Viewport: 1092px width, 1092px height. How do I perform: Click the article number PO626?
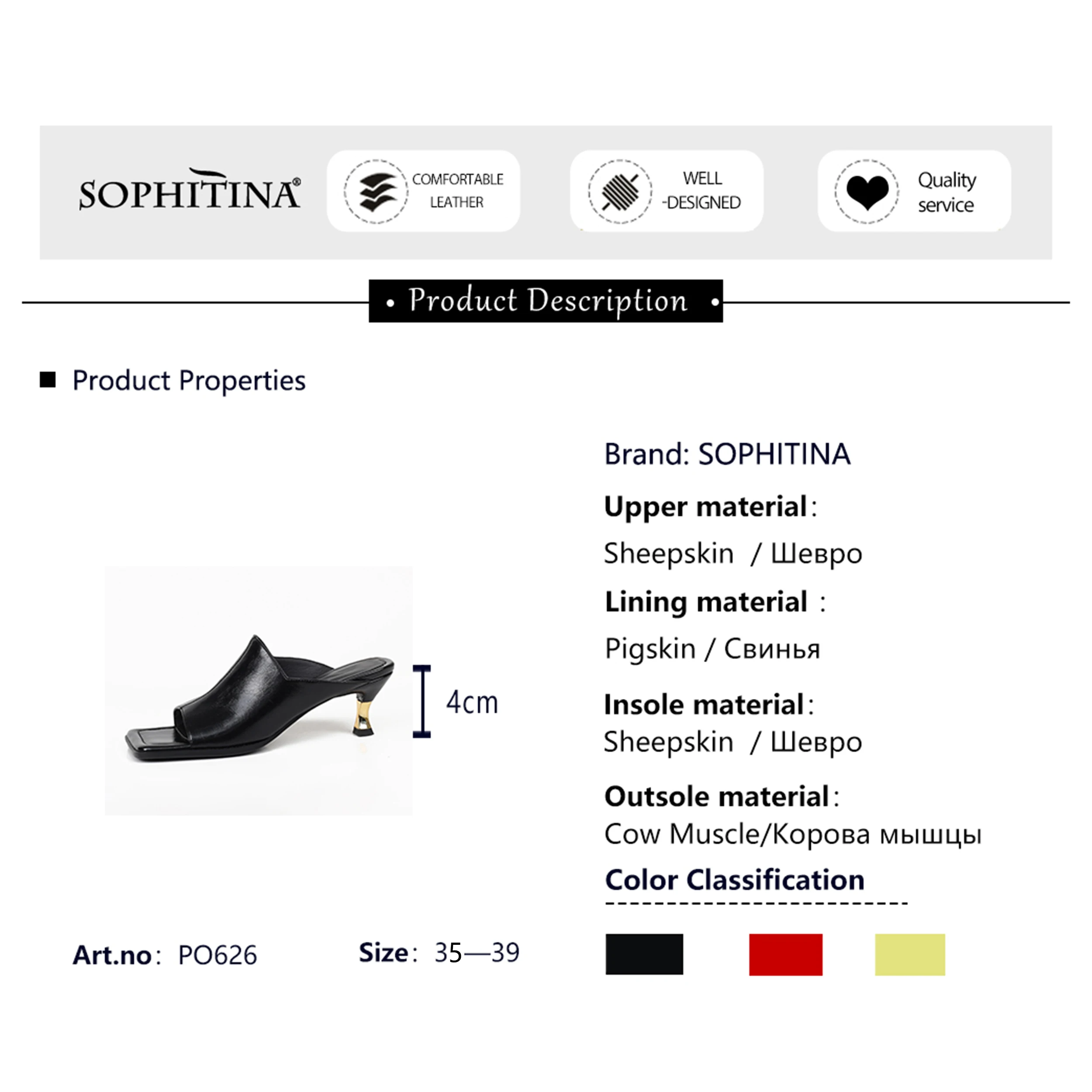click(217, 955)
